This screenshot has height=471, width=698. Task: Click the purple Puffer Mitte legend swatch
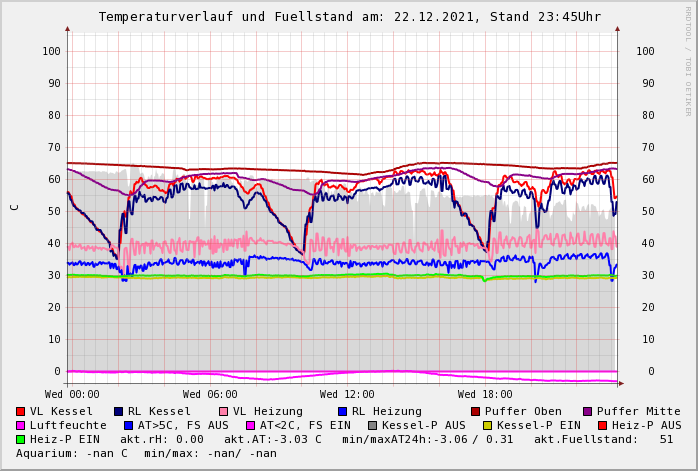pos(588,411)
